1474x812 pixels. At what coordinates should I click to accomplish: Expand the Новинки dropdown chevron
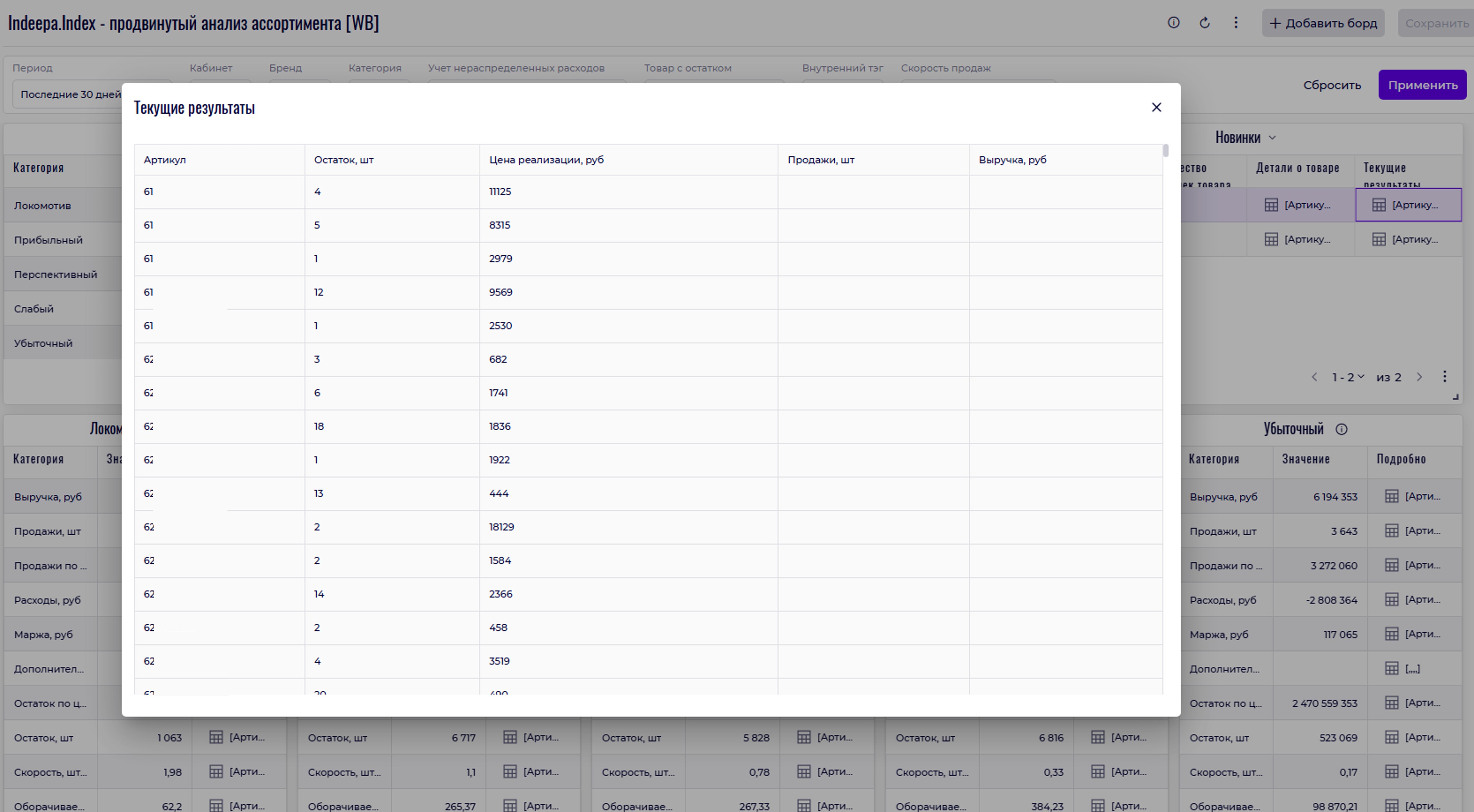click(x=1273, y=138)
